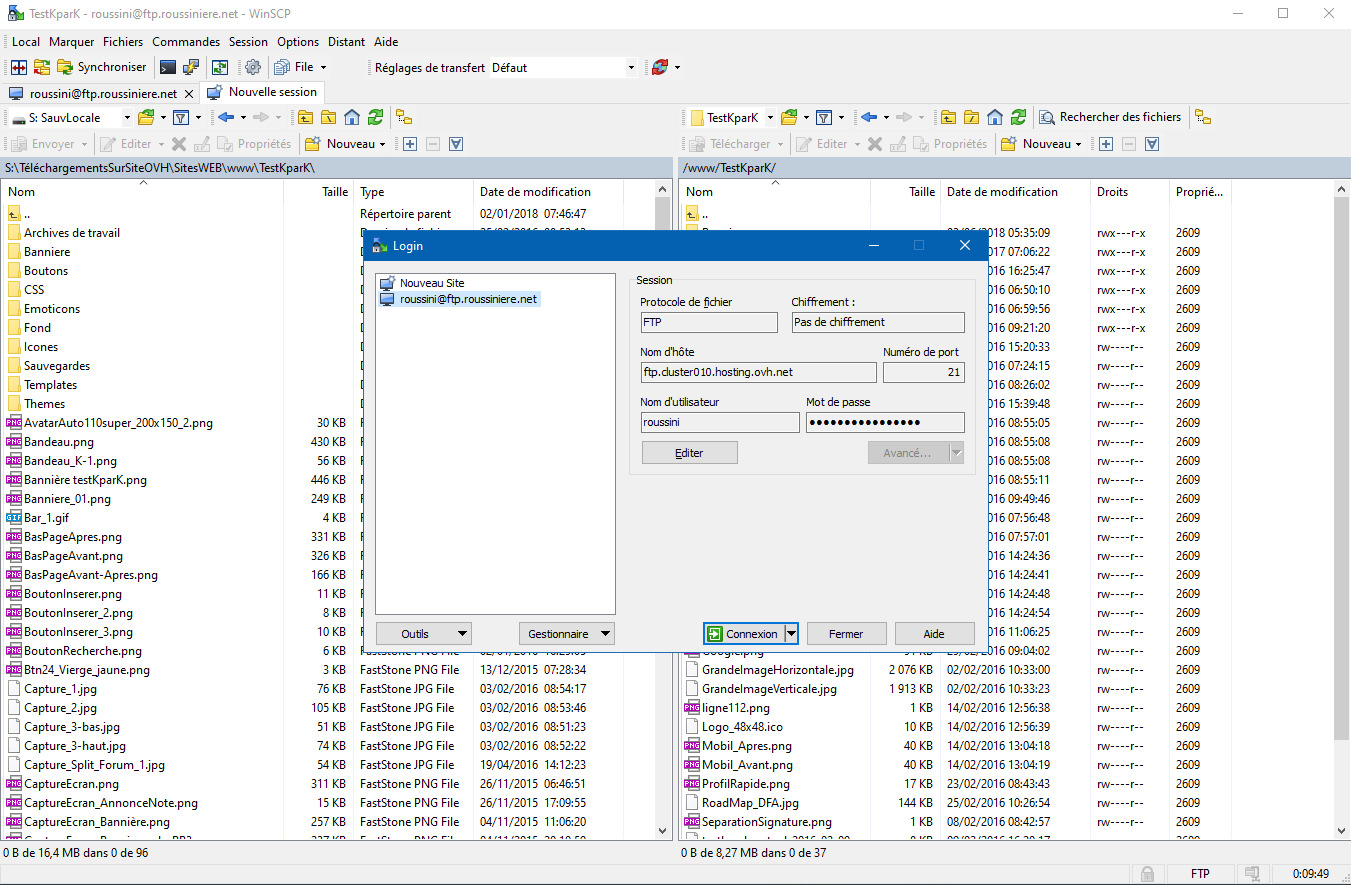Open the Fichiers menu
The image size is (1351, 885).
pos(123,42)
